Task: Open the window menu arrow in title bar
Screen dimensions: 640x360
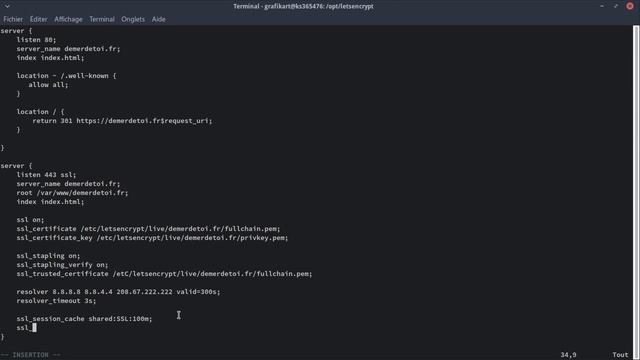Action: pos(7,6)
